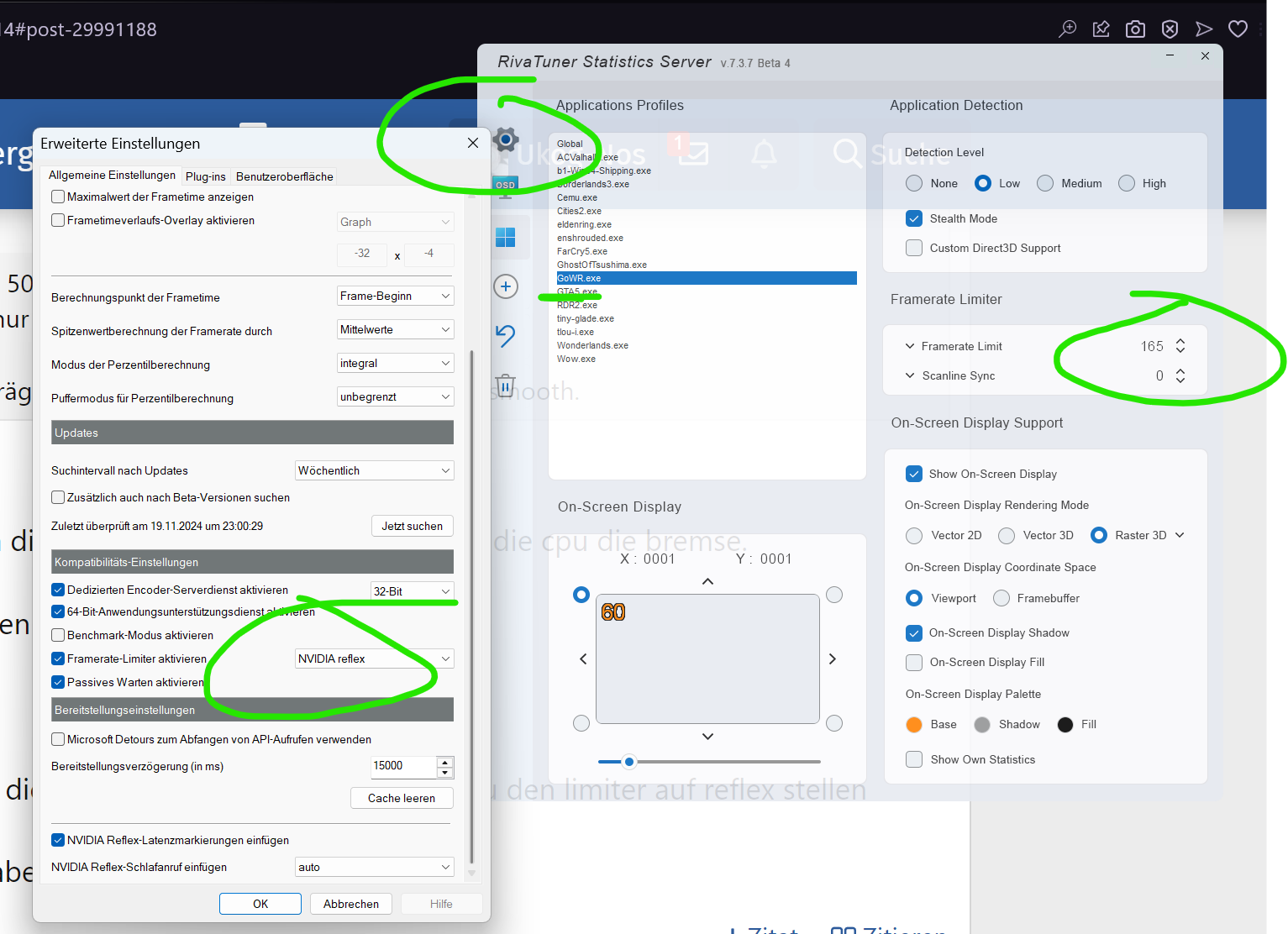Click the Jetzt suchen button
Screen dimensions: 1288x934
coord(413,526)
